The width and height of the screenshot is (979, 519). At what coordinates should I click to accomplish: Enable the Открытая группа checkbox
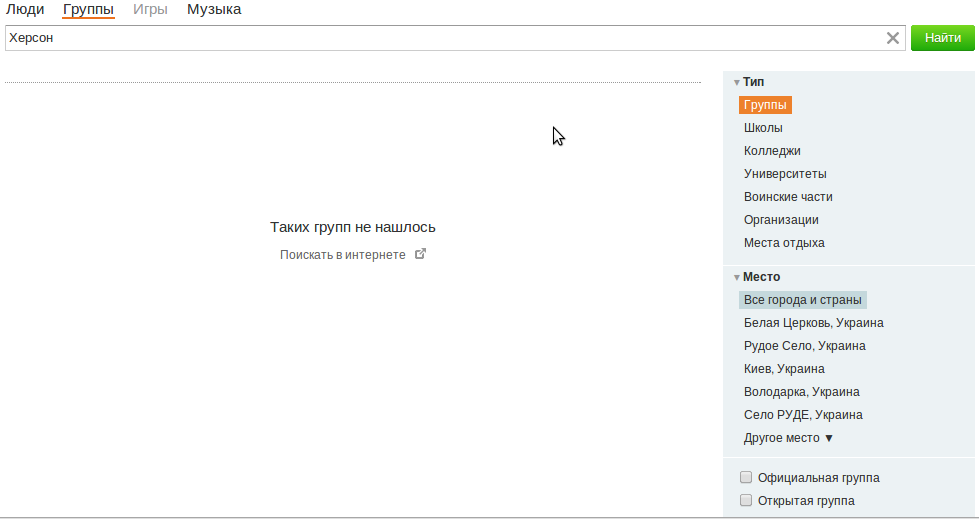click(x=745, y=500)
